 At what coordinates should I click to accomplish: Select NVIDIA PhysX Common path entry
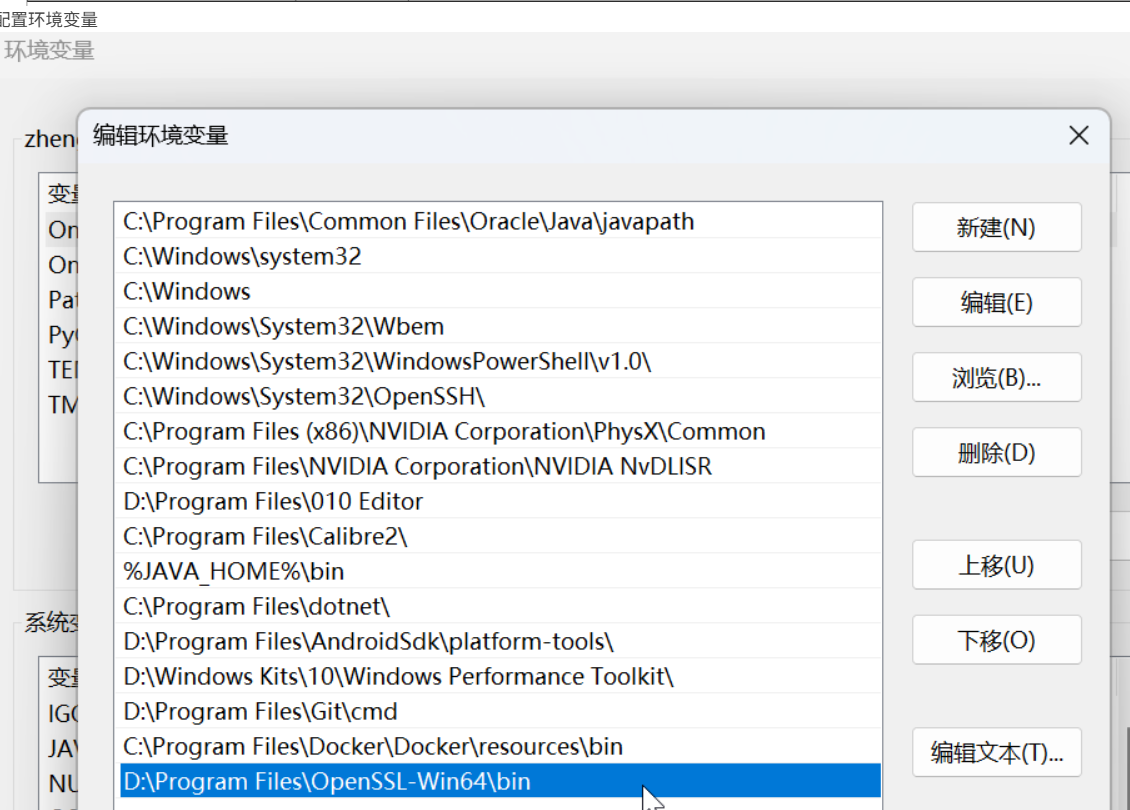click(x=444, y=431)
